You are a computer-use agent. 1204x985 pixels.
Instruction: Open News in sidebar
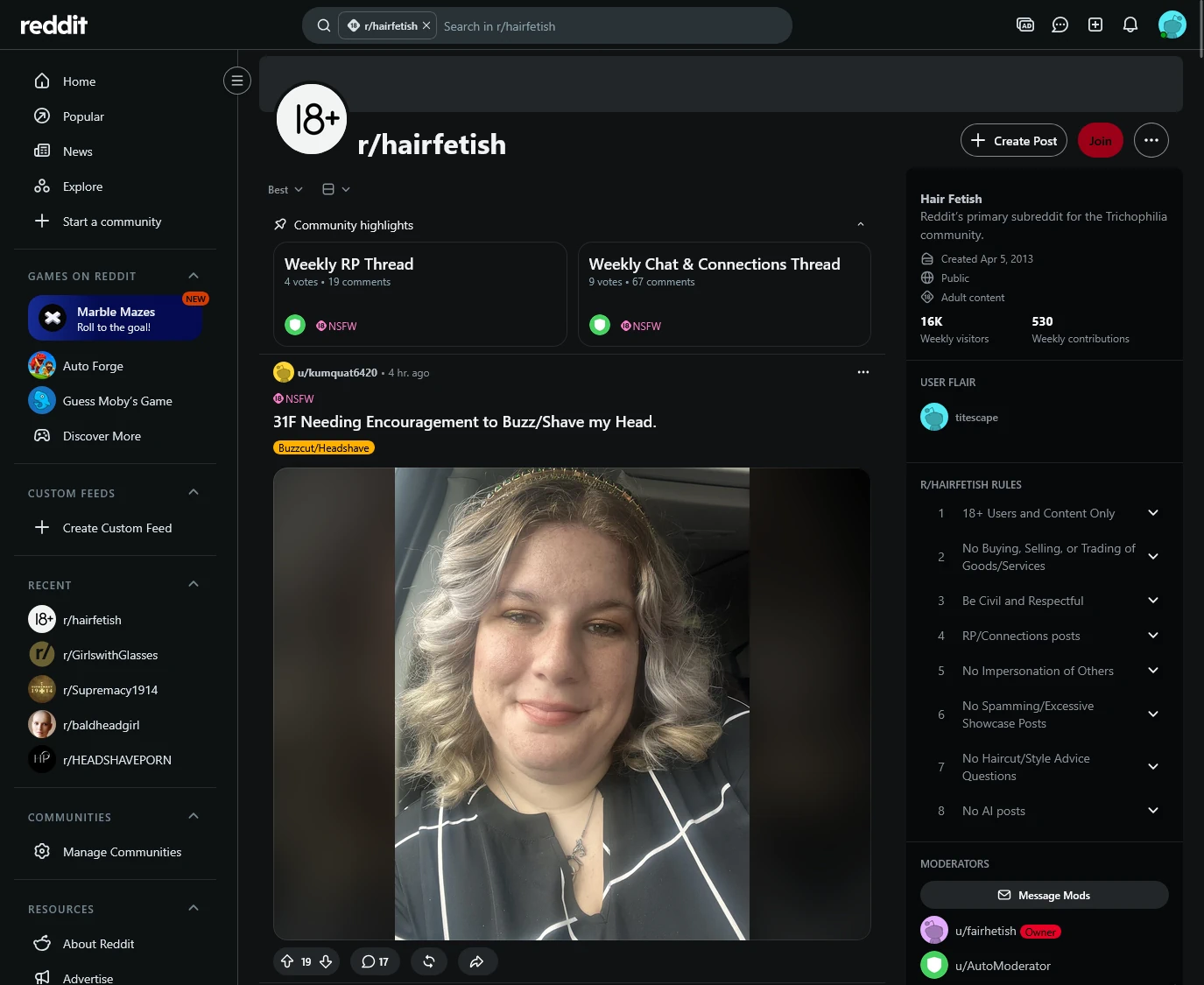pyautogui.click(x=115, y=151)
